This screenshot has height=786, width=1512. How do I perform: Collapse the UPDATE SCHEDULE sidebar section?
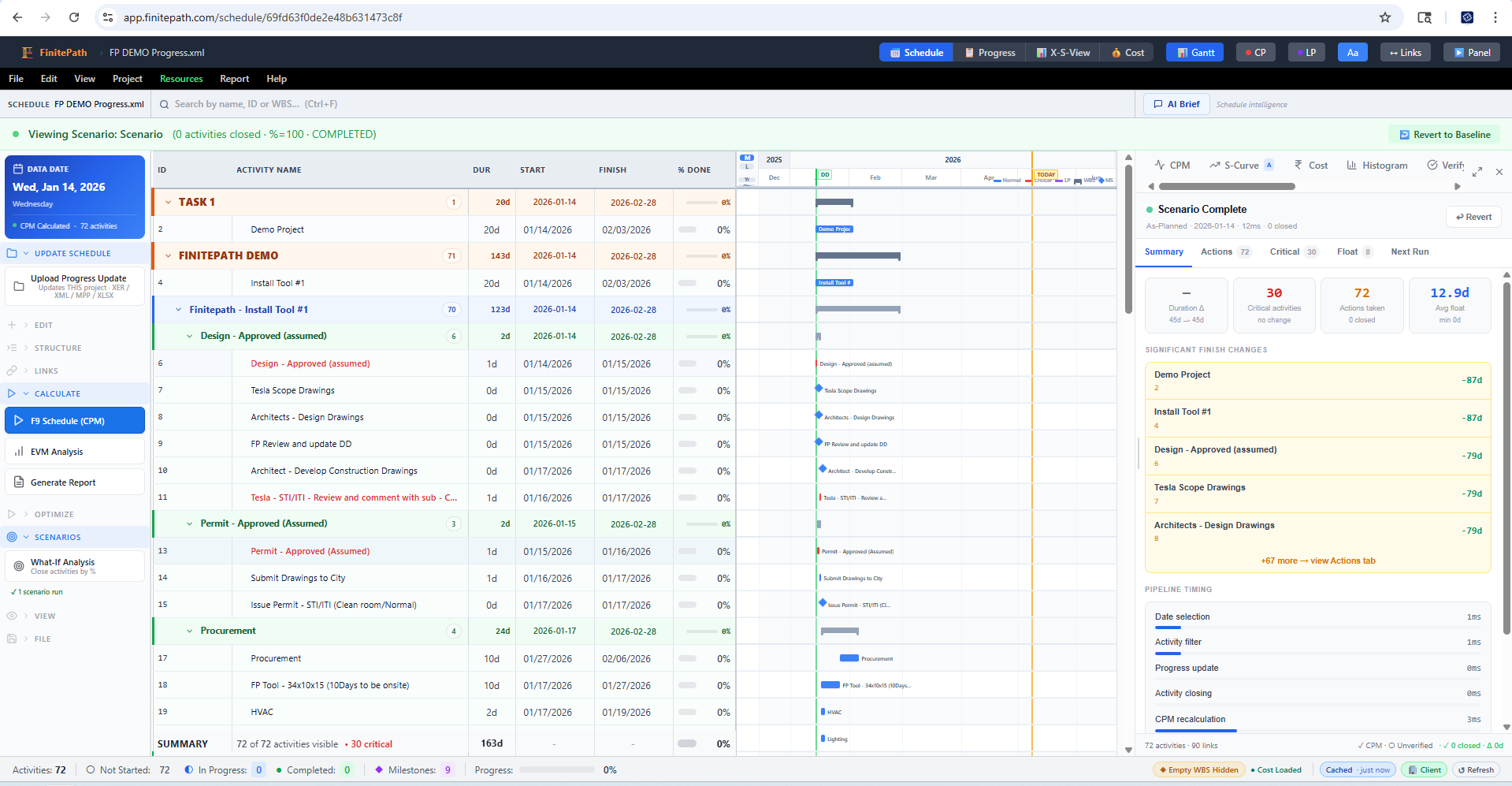pyautogui.click(x=26, y=254)
